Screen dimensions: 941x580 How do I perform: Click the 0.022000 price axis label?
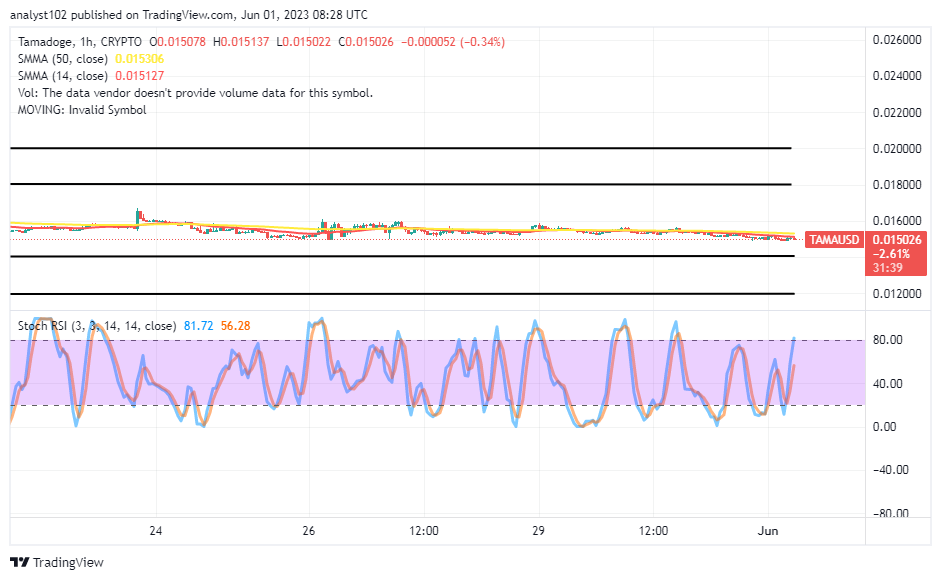(x=897, y=112)
